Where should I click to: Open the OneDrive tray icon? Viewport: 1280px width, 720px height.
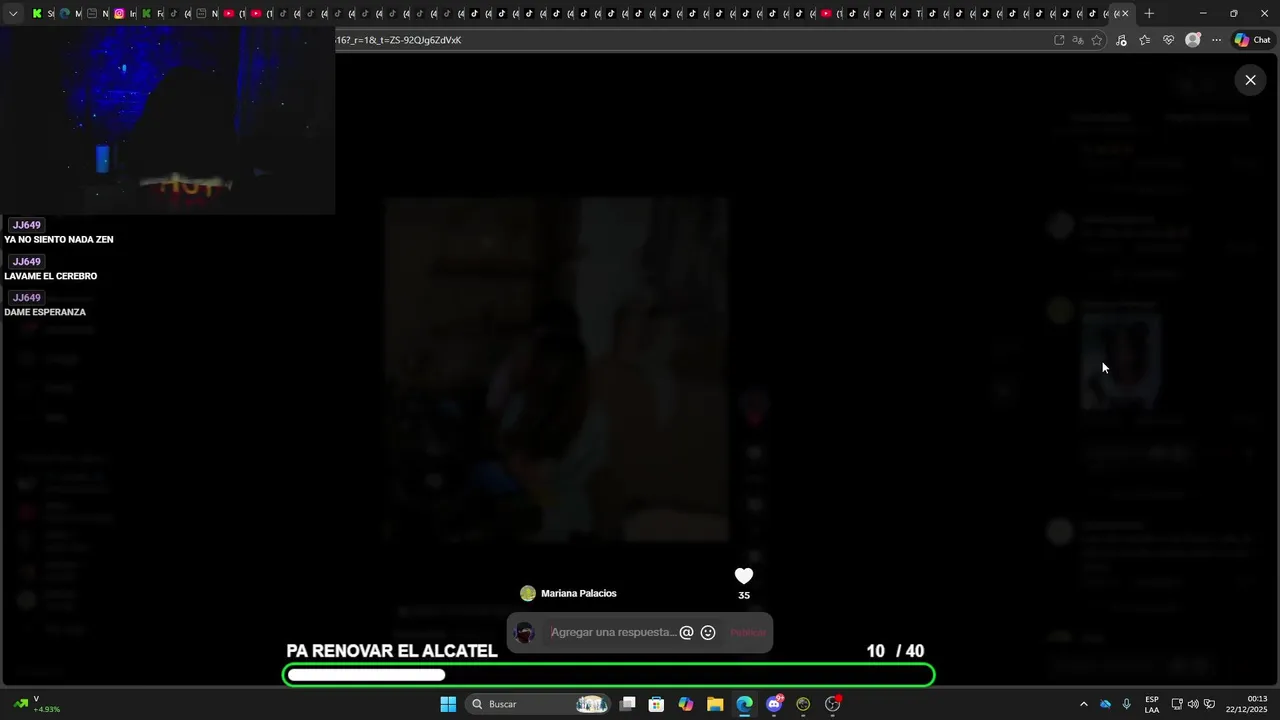point(1105,704)
